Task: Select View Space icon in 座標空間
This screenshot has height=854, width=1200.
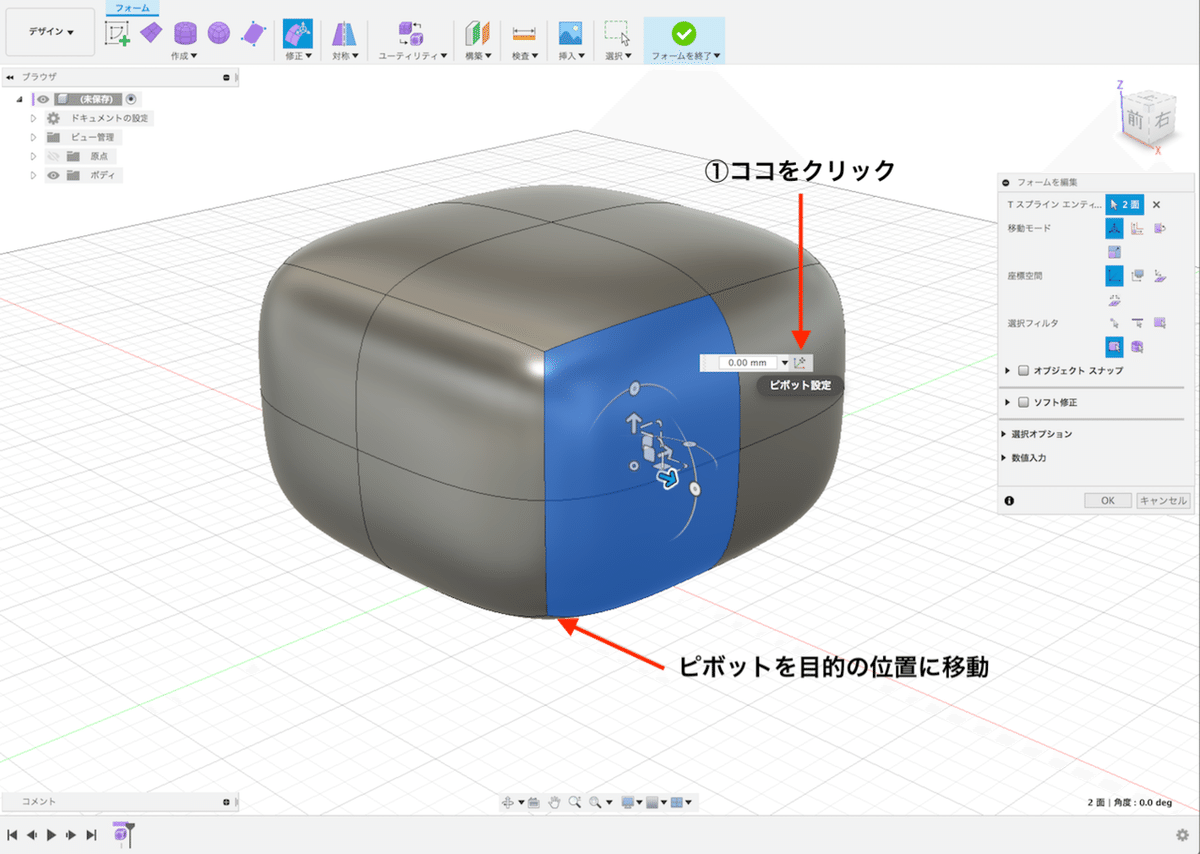Action: 1137,275
